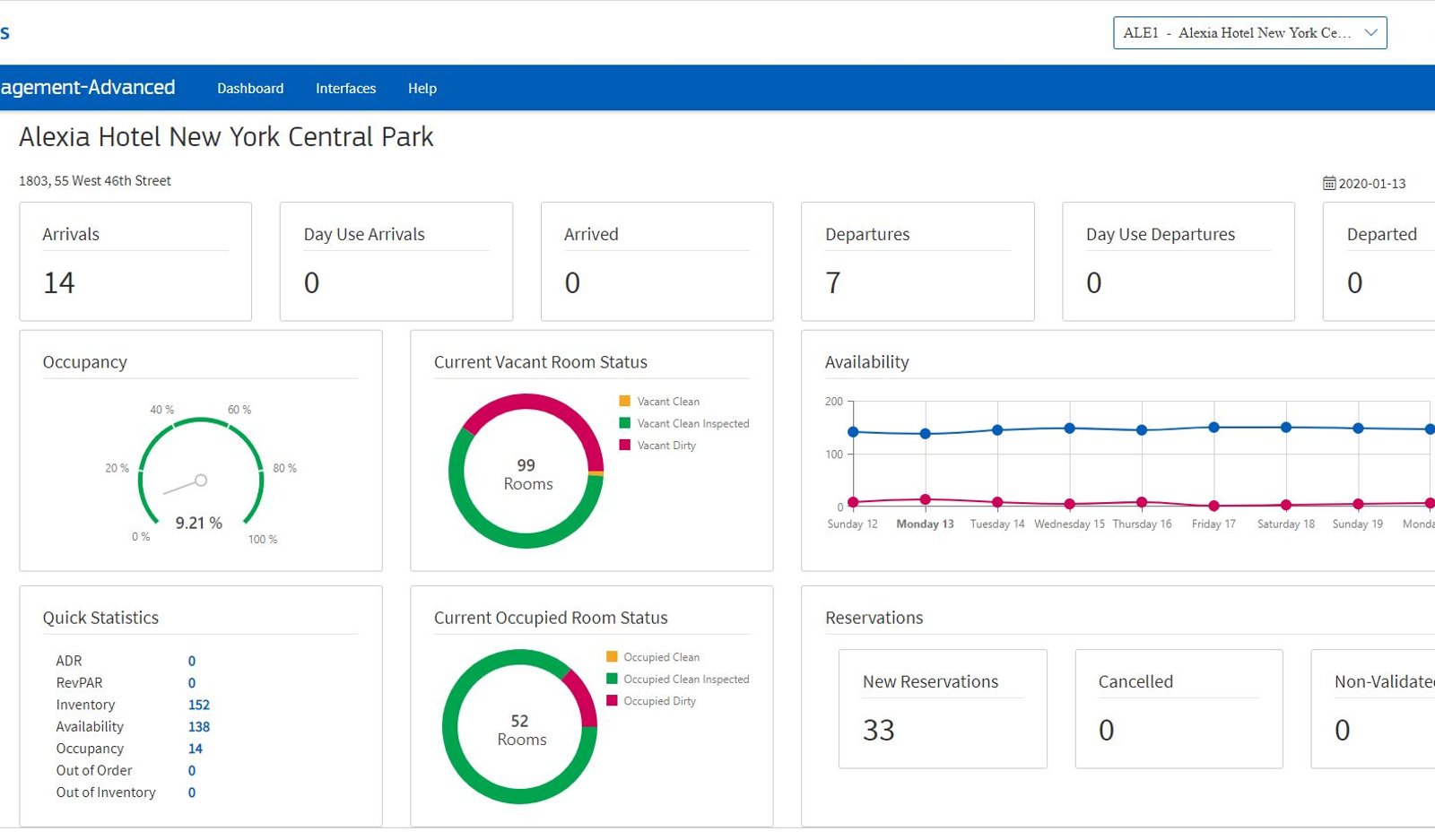Click the Departures tile showing 7
The width and height of the screenshot is (1435, 840).
(x=918, y=262)
